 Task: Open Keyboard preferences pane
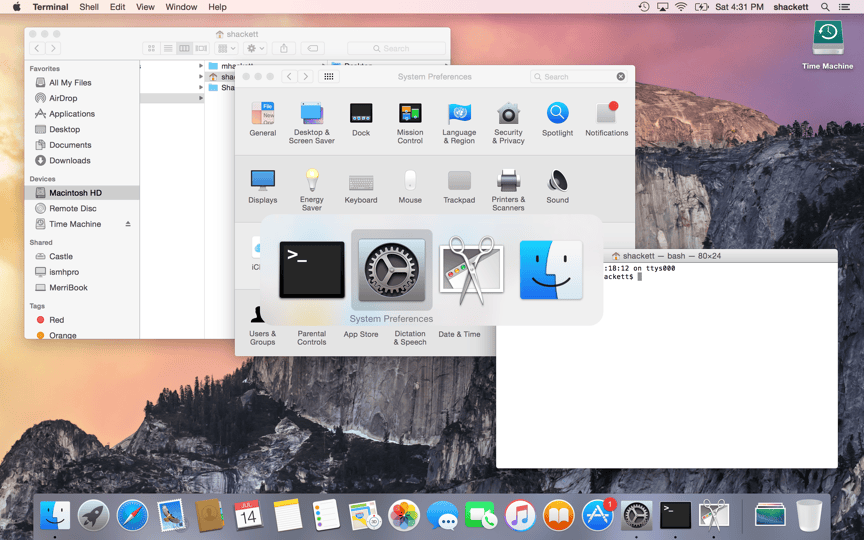(361, 187)
